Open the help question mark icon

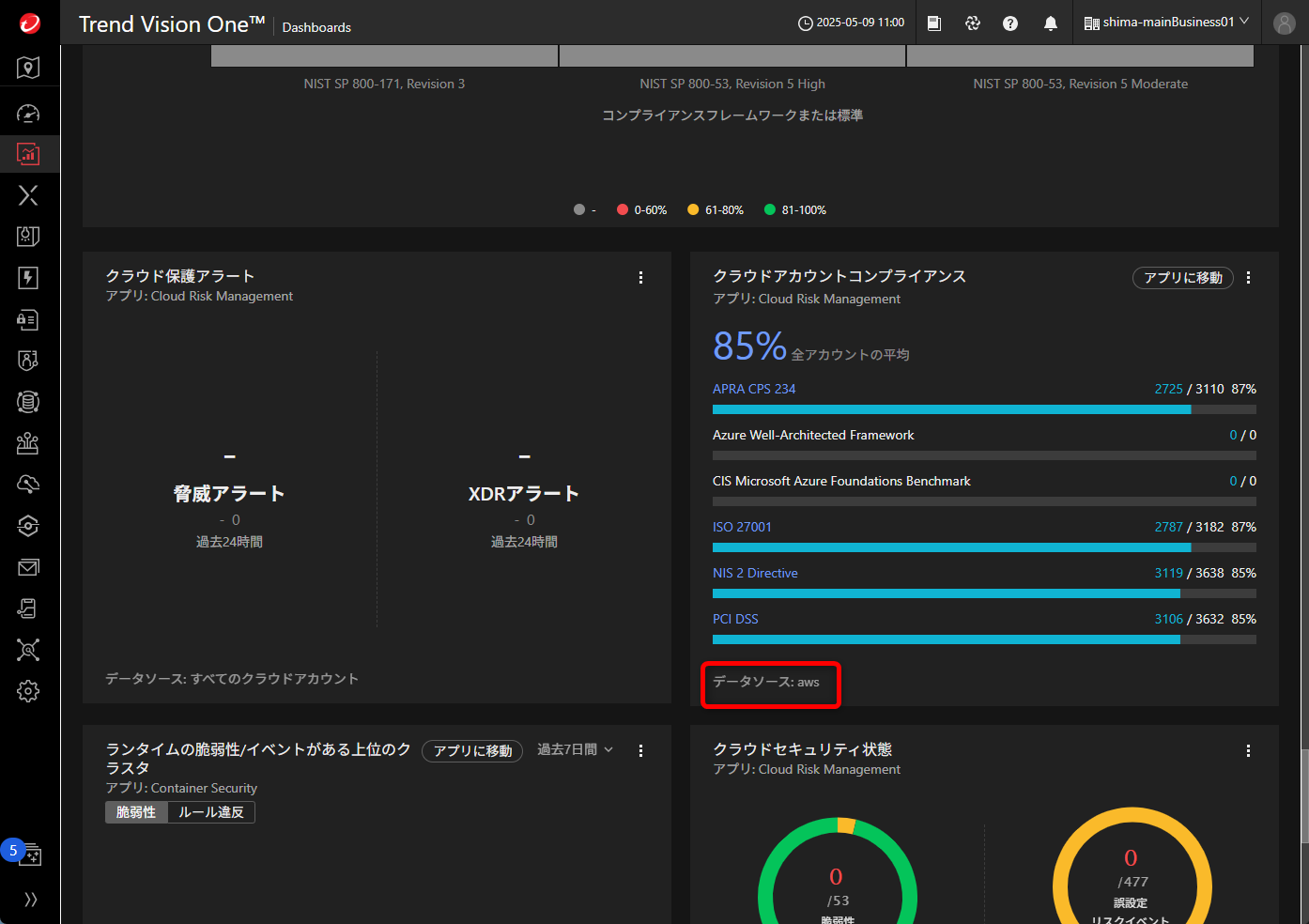click(x=1010, y=23)
